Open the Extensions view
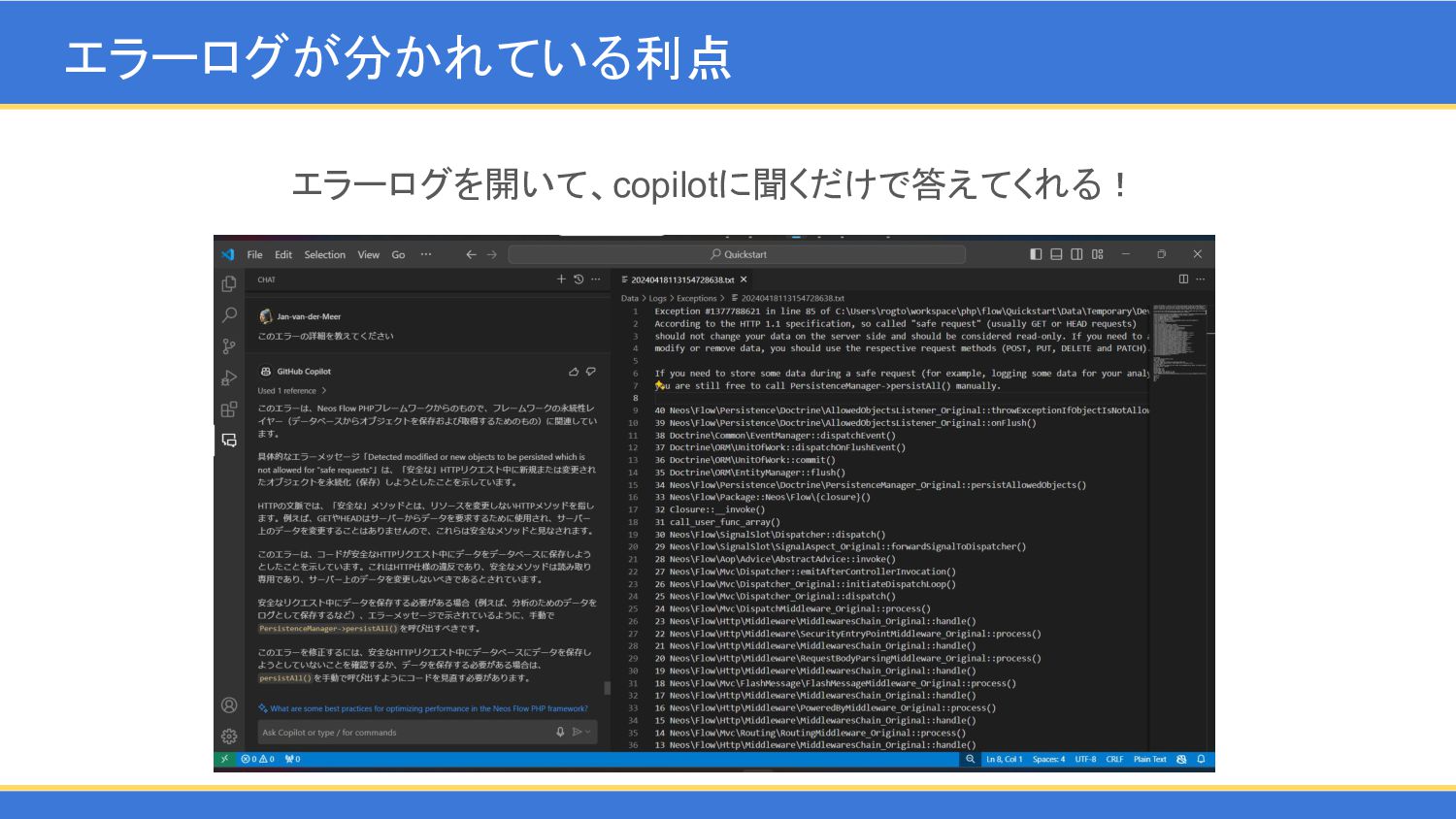Screen dimensions: 1456x819 point(229,409)
